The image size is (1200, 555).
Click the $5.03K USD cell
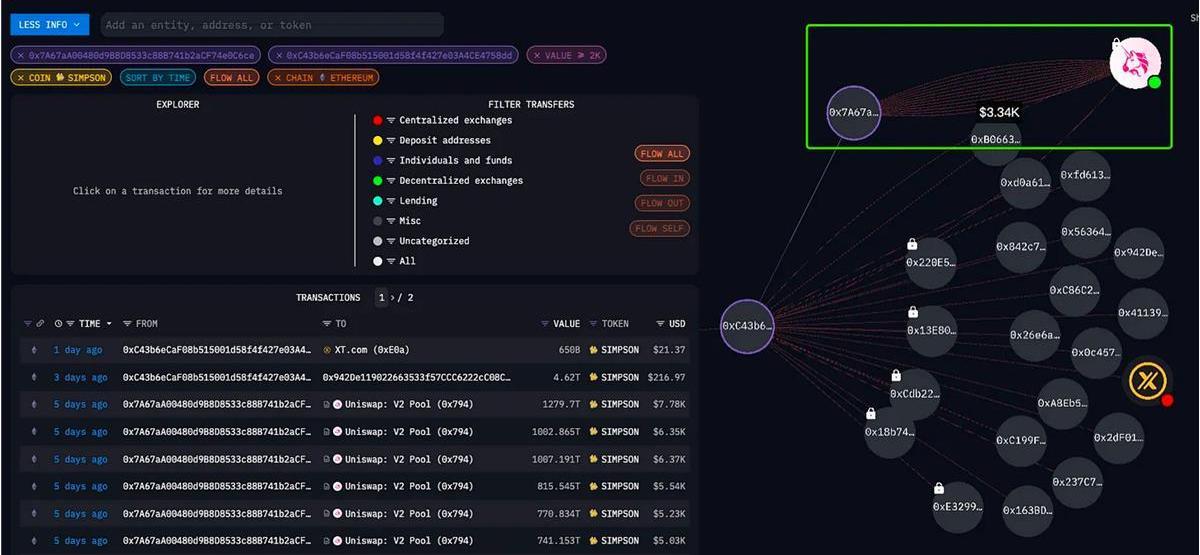coord(670,542)
